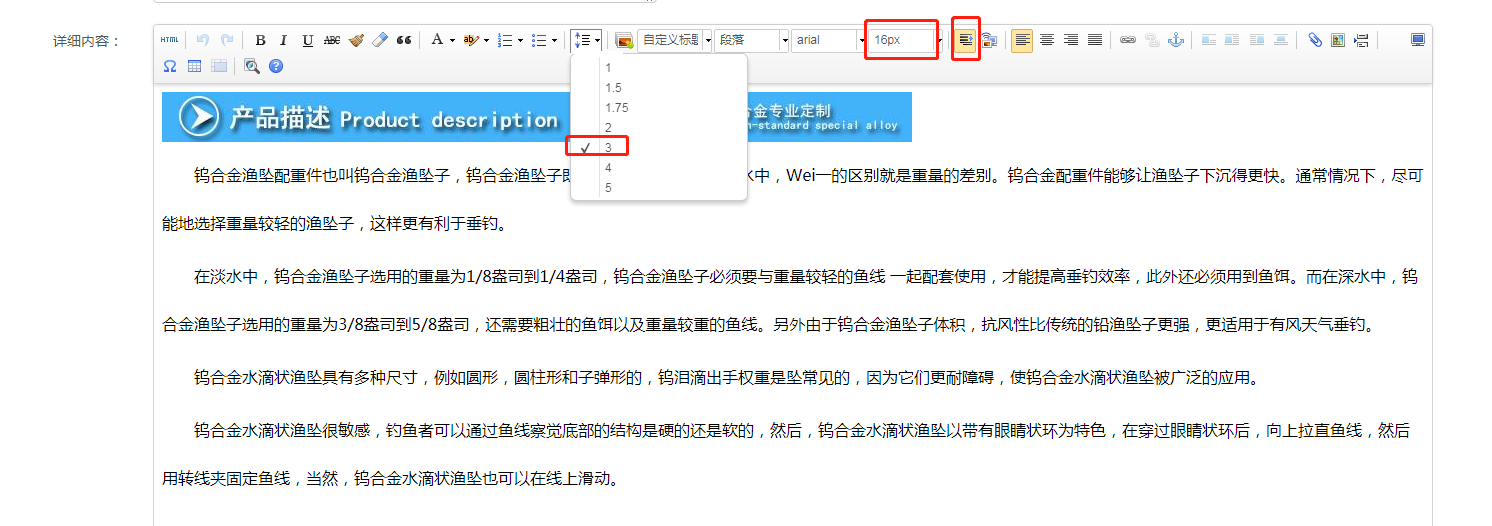Toggle align right
Screen dimensions: 1492x526
[x=1071, y=40]
